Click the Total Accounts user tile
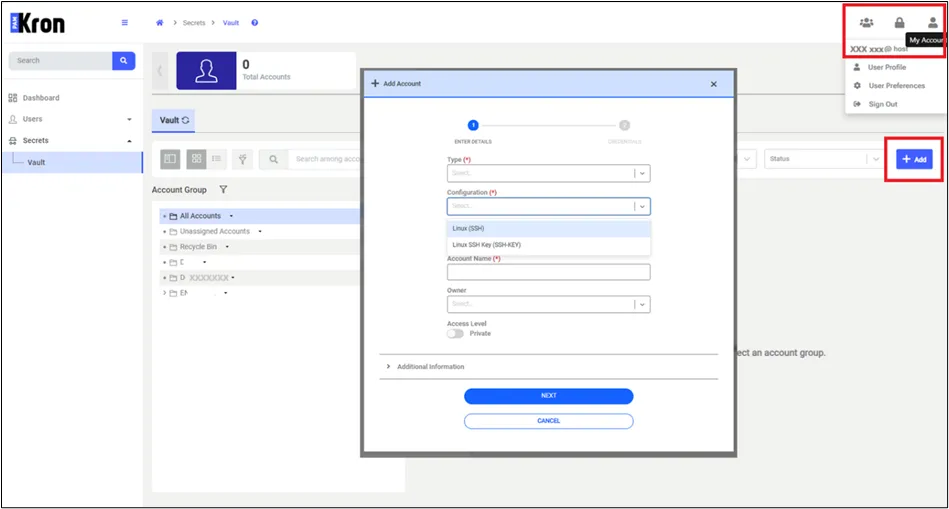The image size is (949, 509). pos(206,71)
